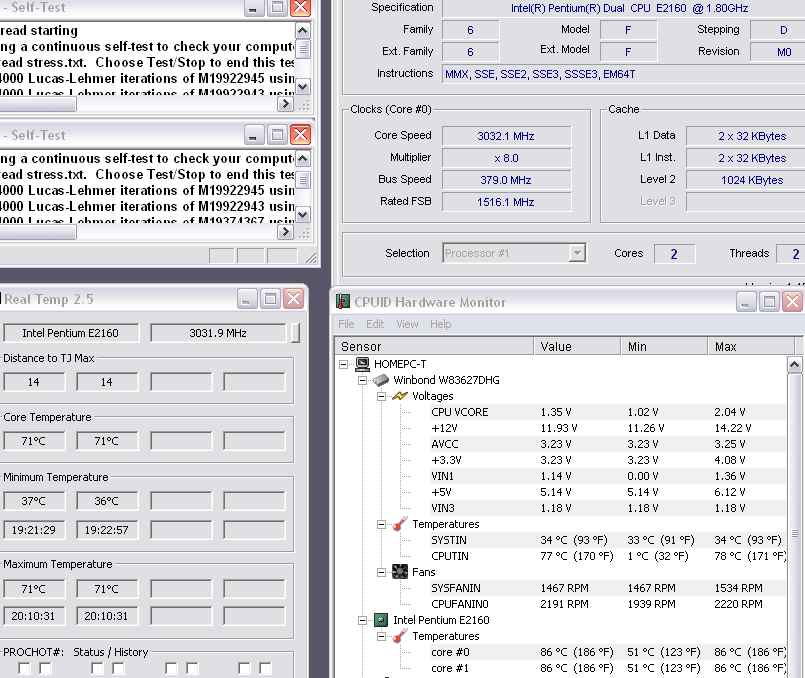Select the CPU VCORE row
The width and height of the screenshot is (805, 678).
pyautogui.click(x=608, y=412)
